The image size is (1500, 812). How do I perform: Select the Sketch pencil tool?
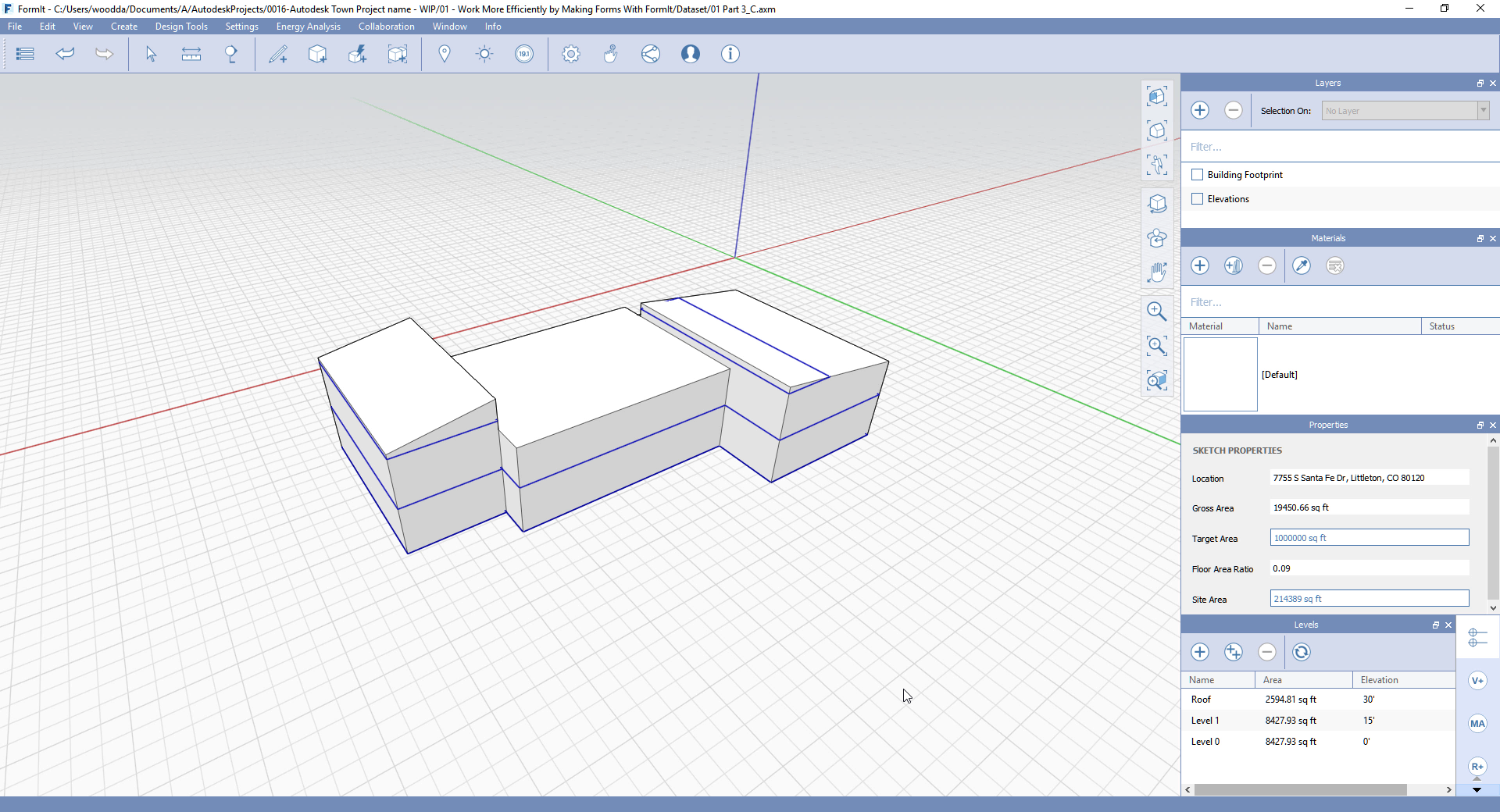278,54
